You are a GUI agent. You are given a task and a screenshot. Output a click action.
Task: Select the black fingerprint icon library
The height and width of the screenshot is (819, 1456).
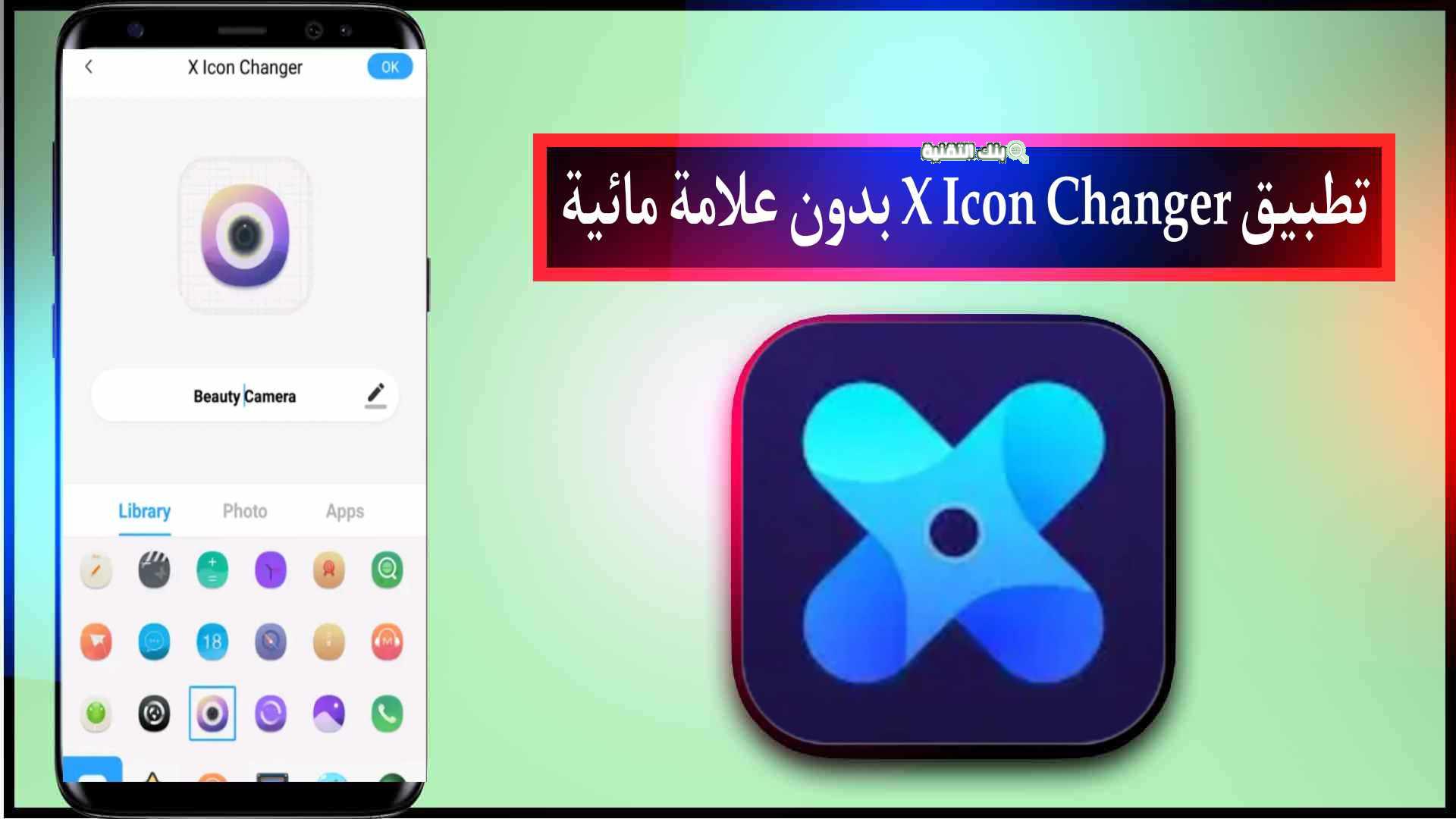click(155, 713)
